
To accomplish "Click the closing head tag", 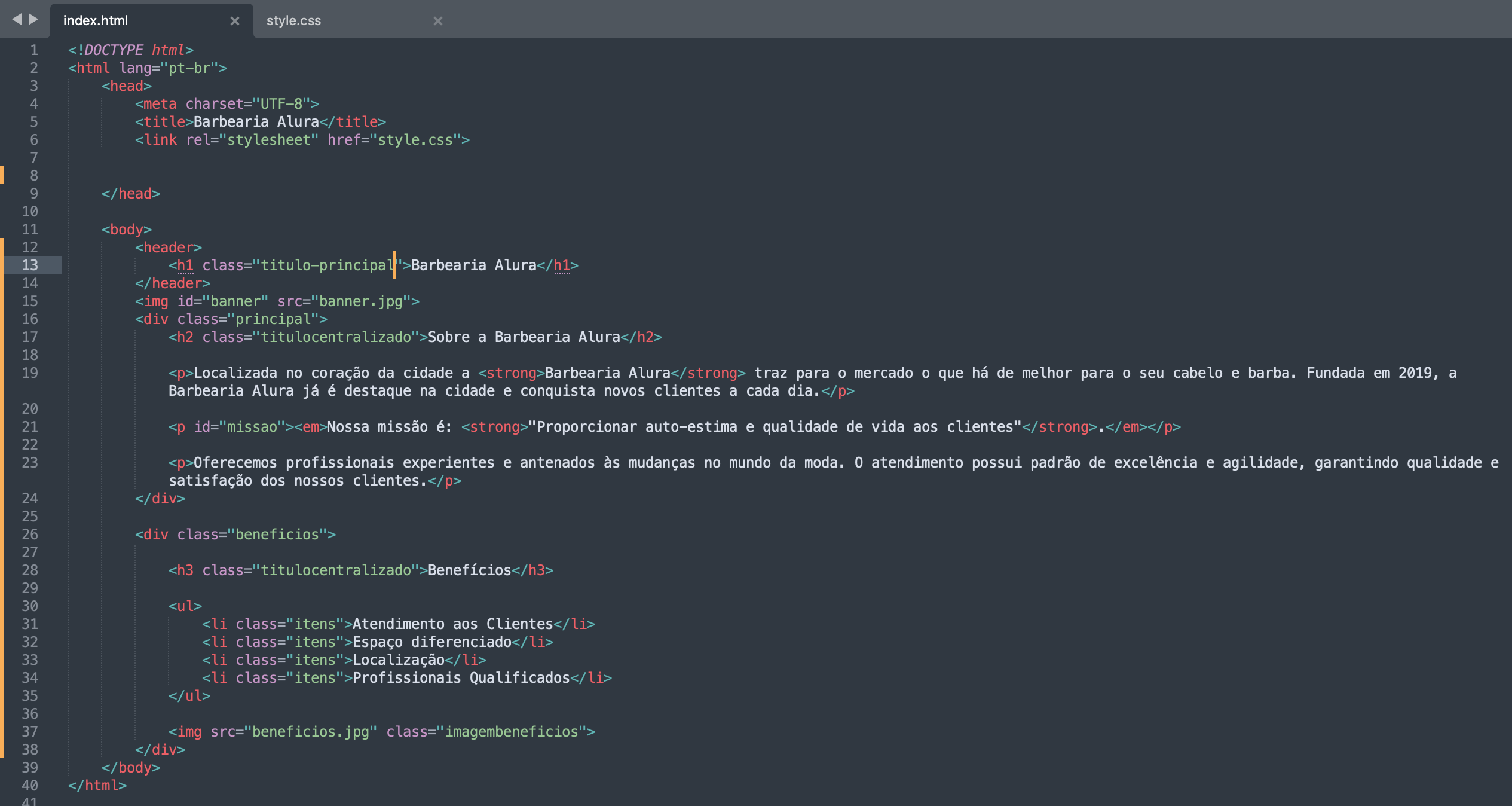I will 131,193.
